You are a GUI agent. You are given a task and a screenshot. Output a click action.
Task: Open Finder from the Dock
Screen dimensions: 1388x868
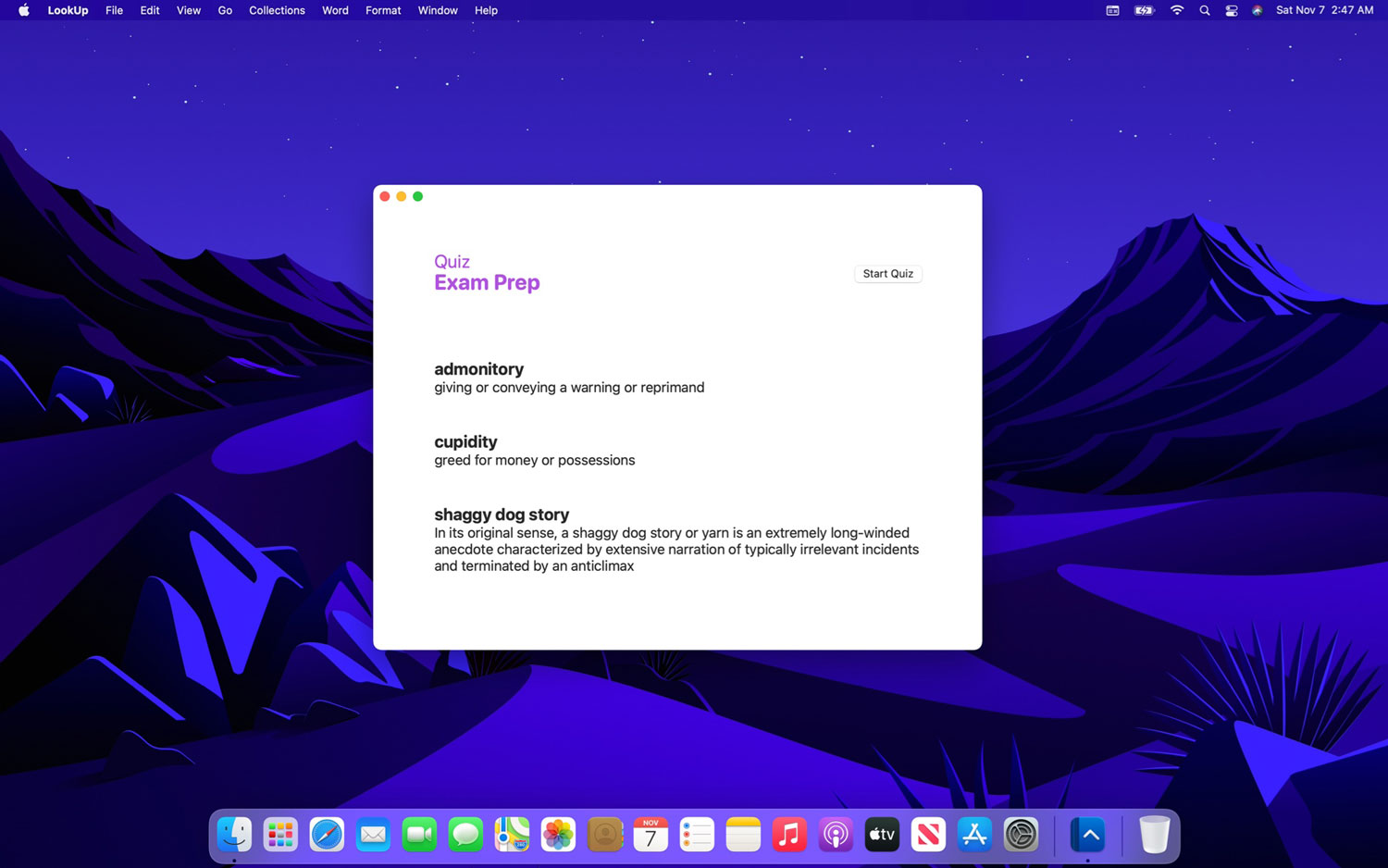click(x=234, y=835)
